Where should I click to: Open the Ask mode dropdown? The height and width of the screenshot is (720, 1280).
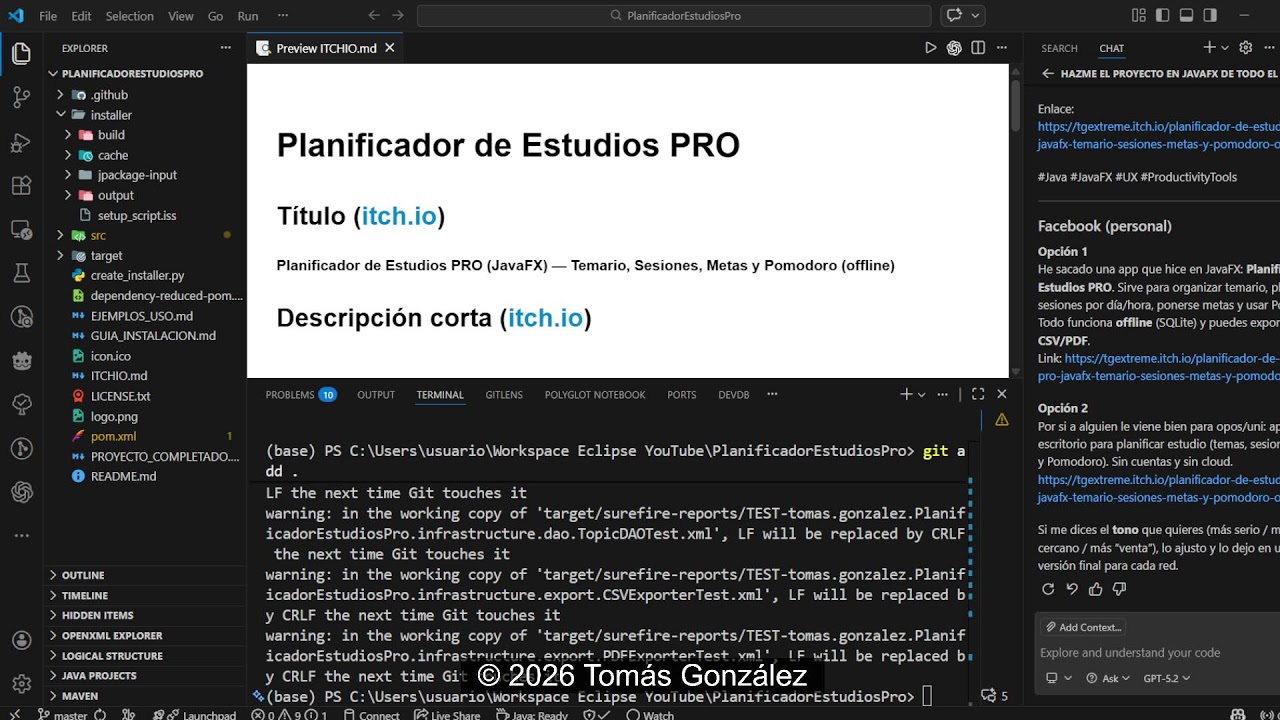tap(1110, 678)
